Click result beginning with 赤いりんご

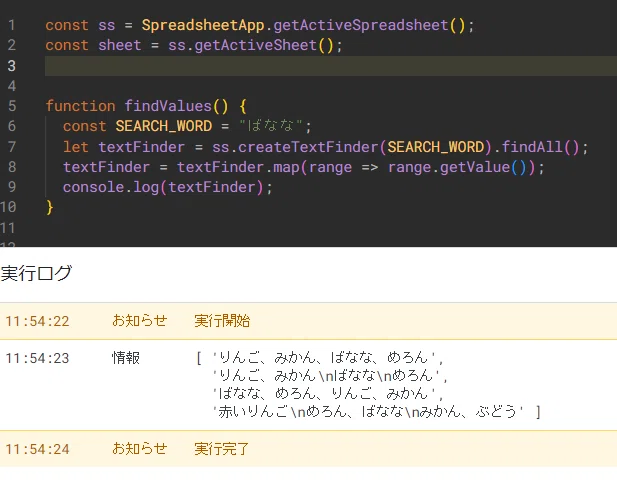click(x=368, y=412)
